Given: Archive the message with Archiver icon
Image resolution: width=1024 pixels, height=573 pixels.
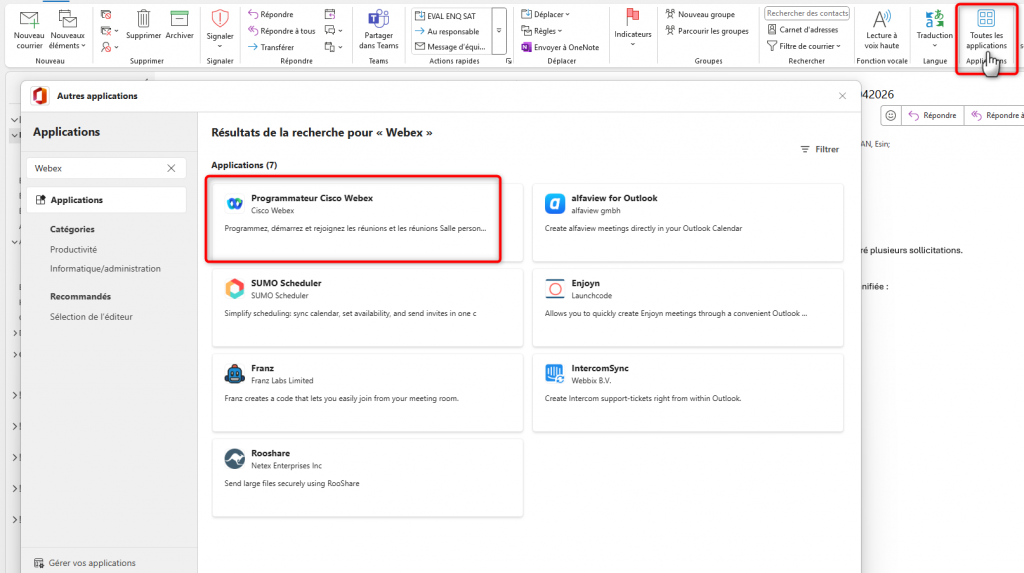Looking at the screenshot, I should [x=180, y=19].
